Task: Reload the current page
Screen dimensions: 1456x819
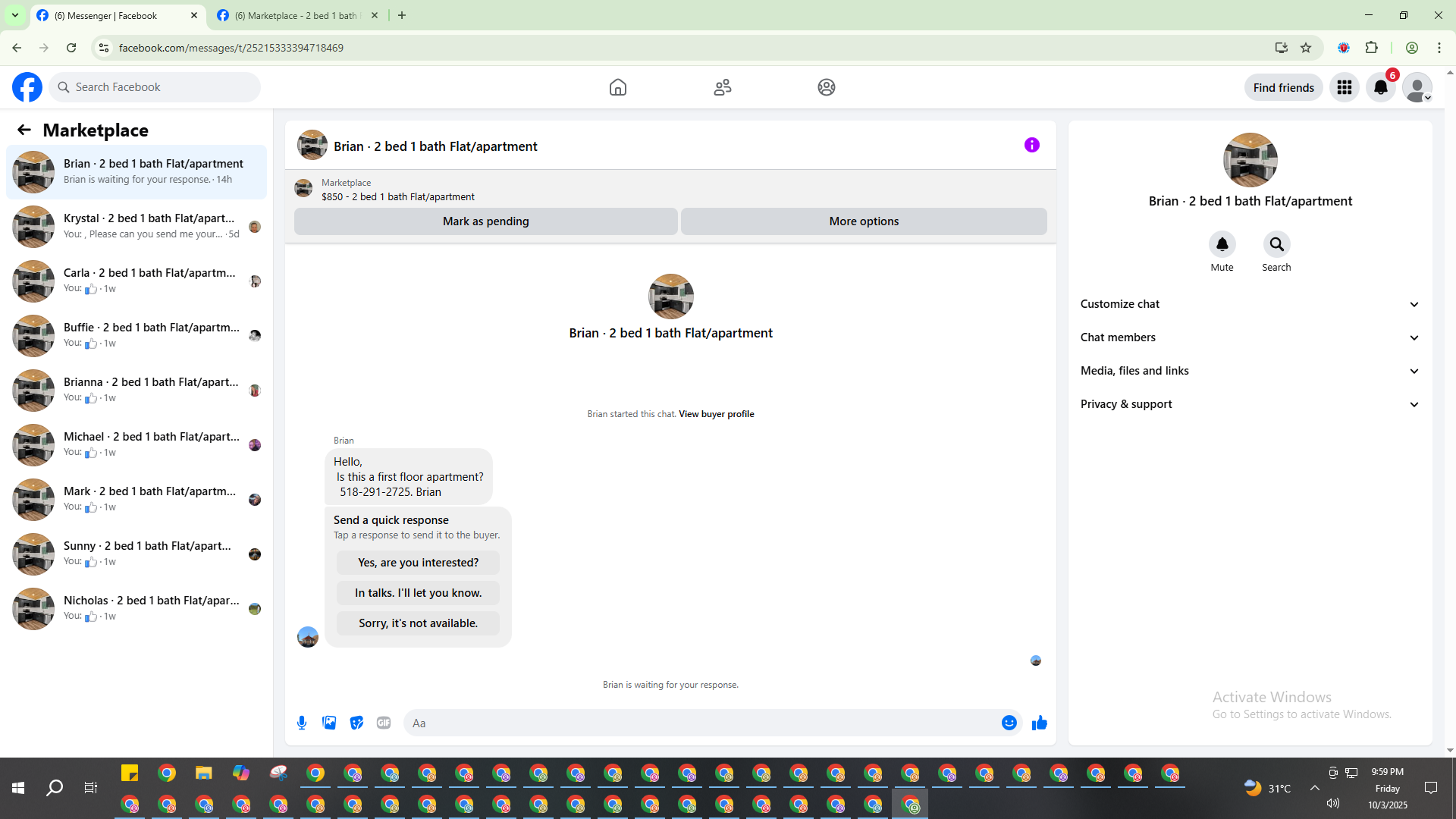Action: tap(71, 48)
